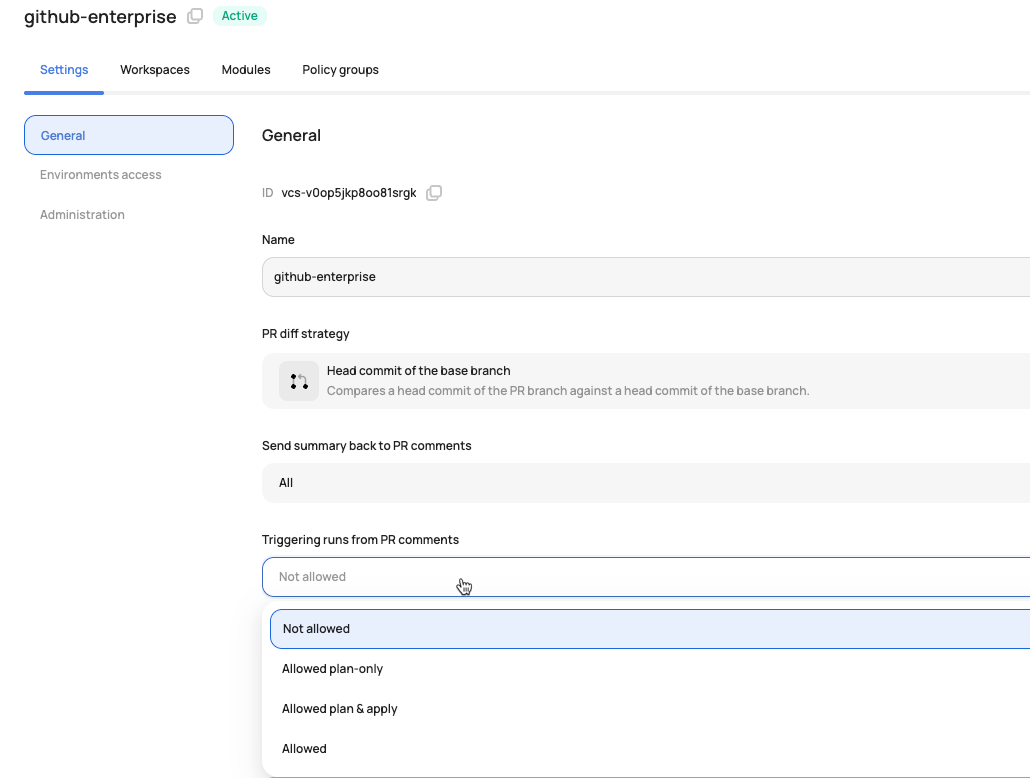The height and width of the screenshot is (778, 1030).
Task: Open the Administration section
Action: tap(82, 215)
